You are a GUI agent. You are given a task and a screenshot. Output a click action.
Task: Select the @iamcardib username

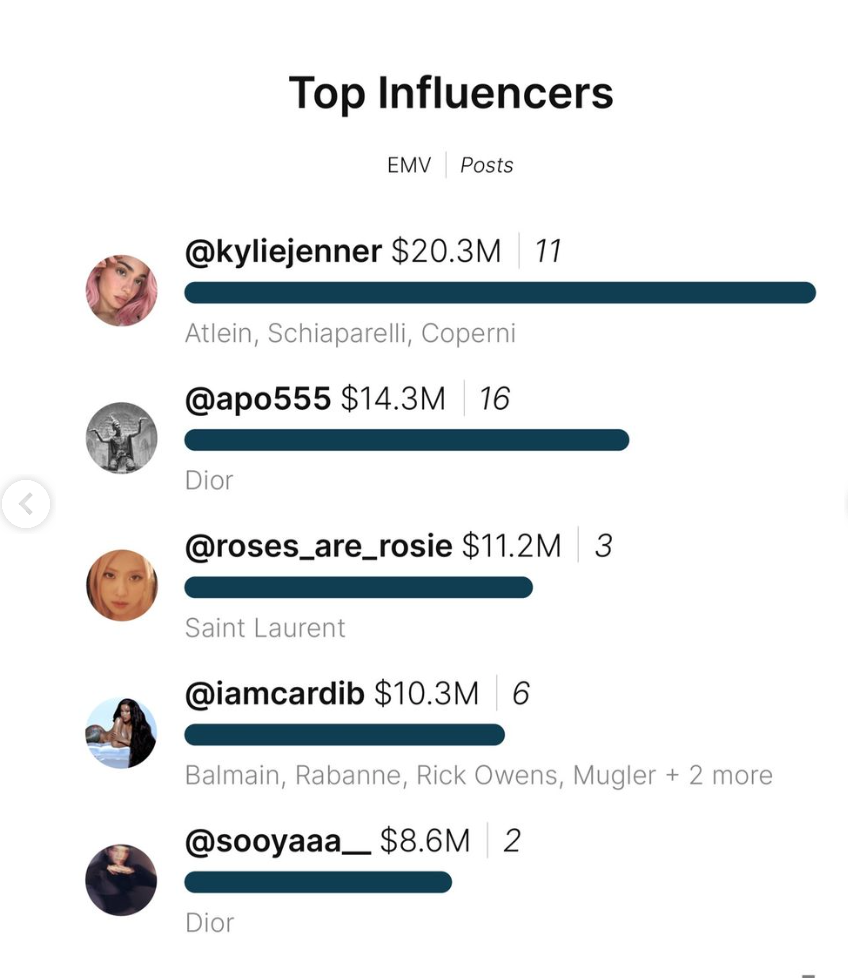tap(274, 694)
